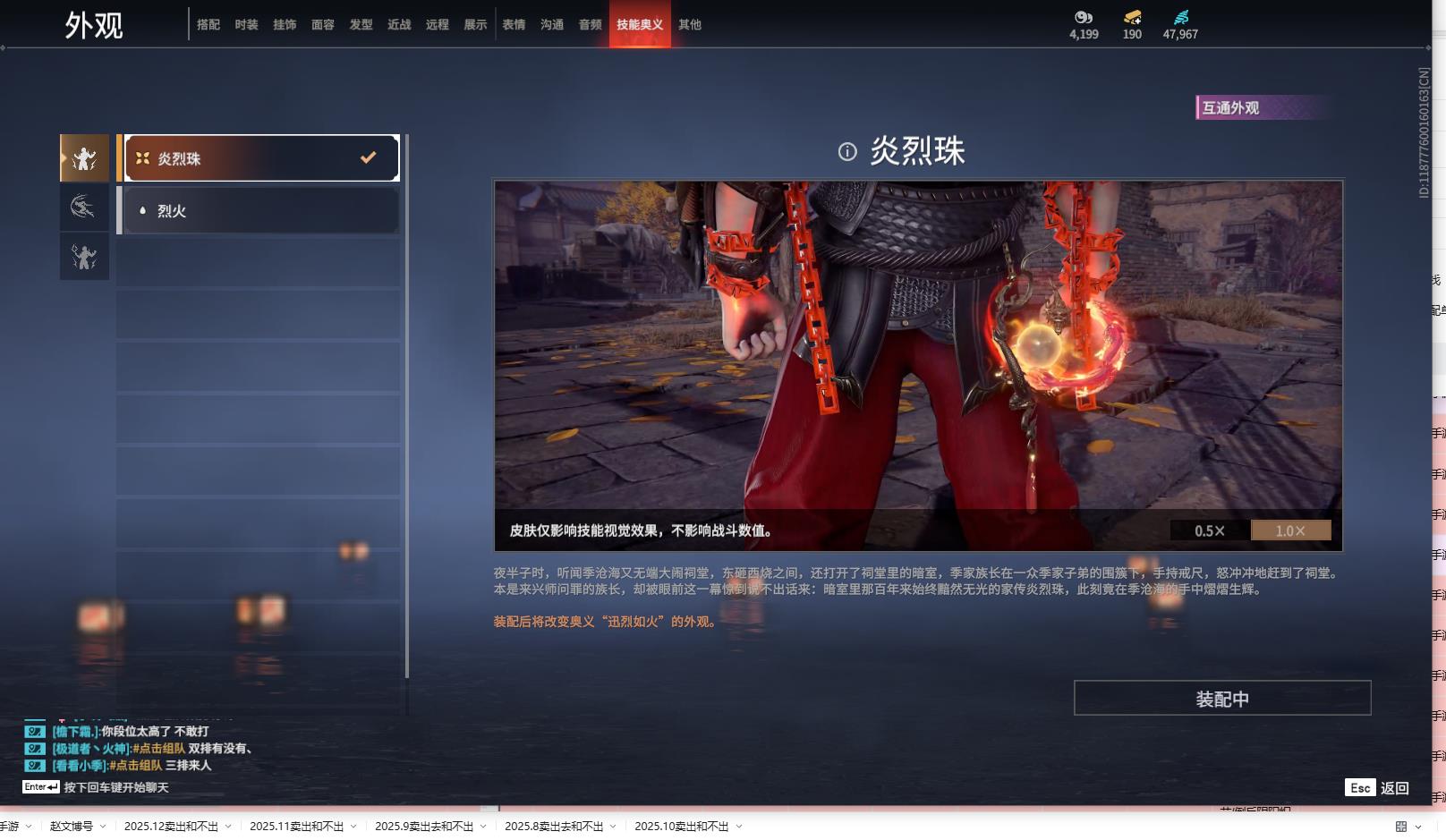Viewport: 1446px width, 840px height.
Task: Set preview speed to 1.0×
Action: click(x=1290, y=530)
